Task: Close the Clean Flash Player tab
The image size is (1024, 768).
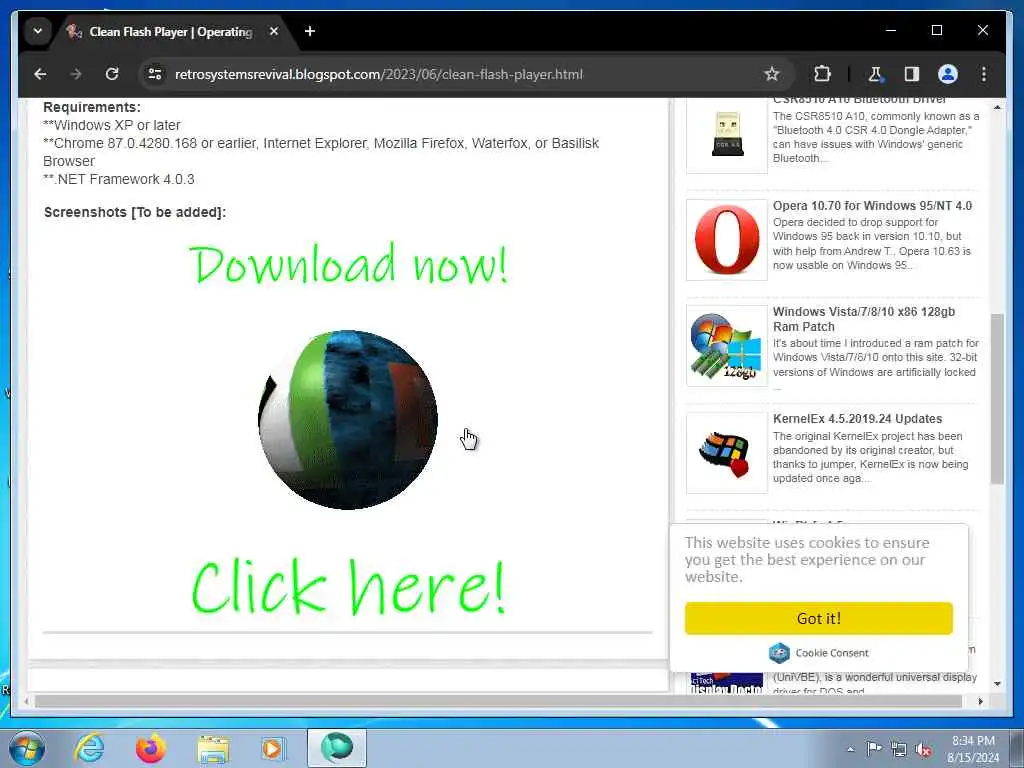Action: pyautogui.click(x=274, y=31)
